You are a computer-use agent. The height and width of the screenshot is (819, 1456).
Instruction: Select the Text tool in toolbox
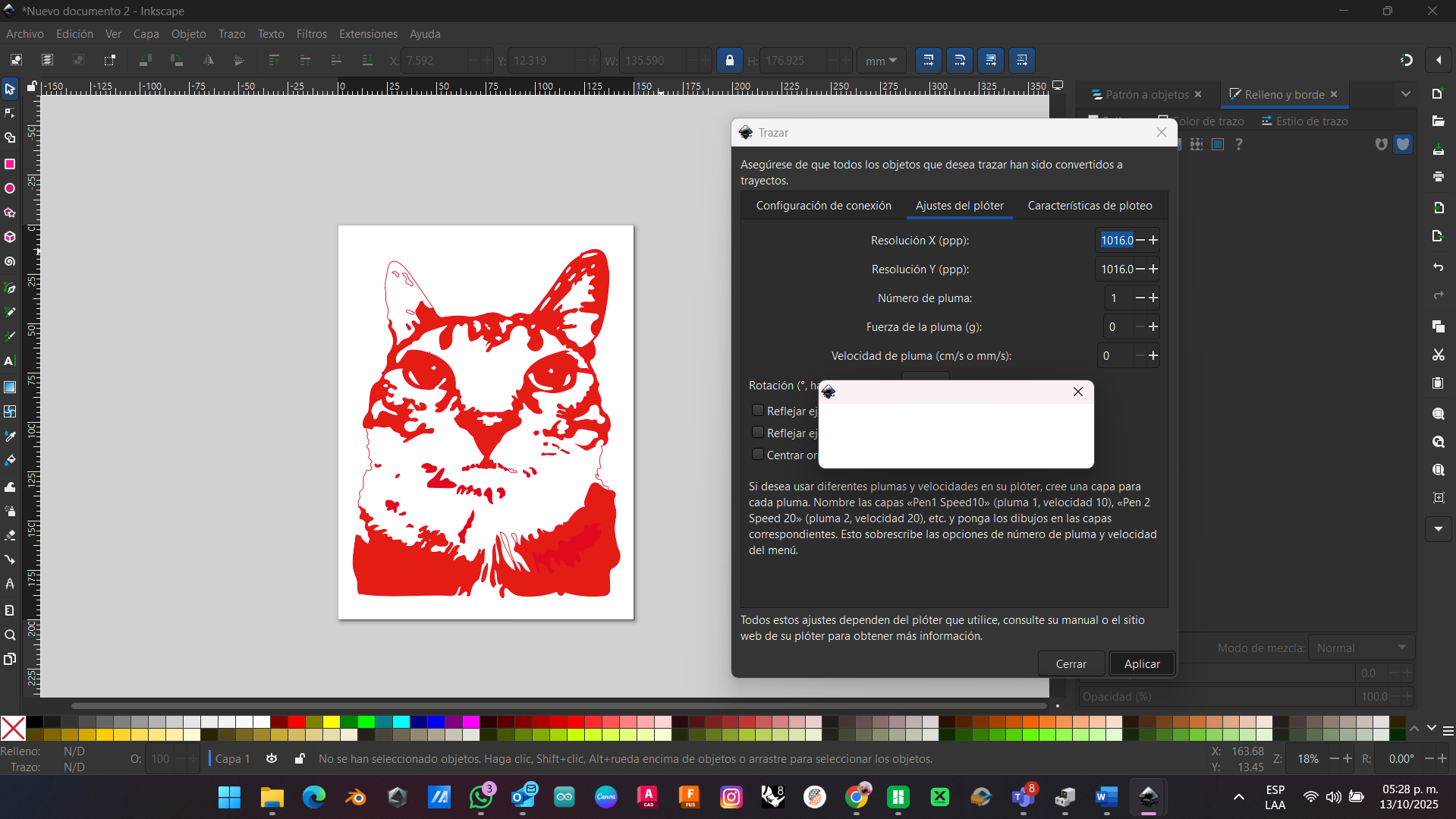[10, 361]
